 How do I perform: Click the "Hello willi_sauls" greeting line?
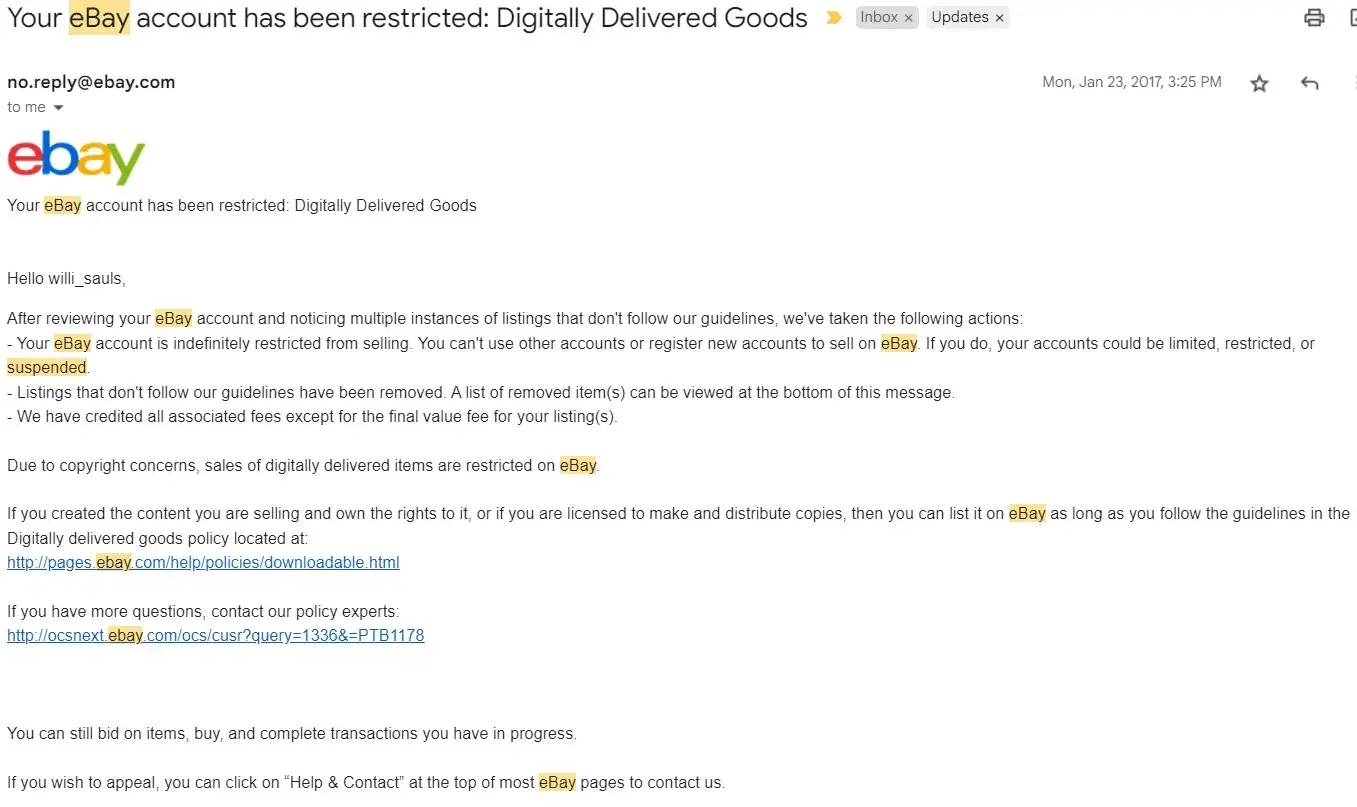pyautogui.click(x=66, y=279)
